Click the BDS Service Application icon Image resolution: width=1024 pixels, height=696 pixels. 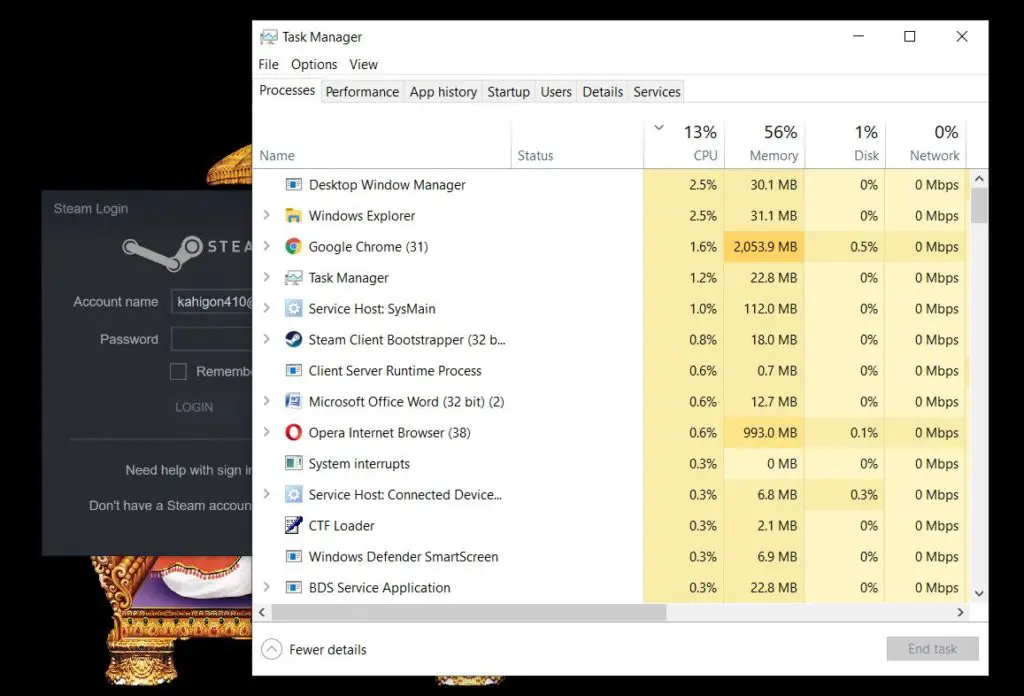pos(294,588)
